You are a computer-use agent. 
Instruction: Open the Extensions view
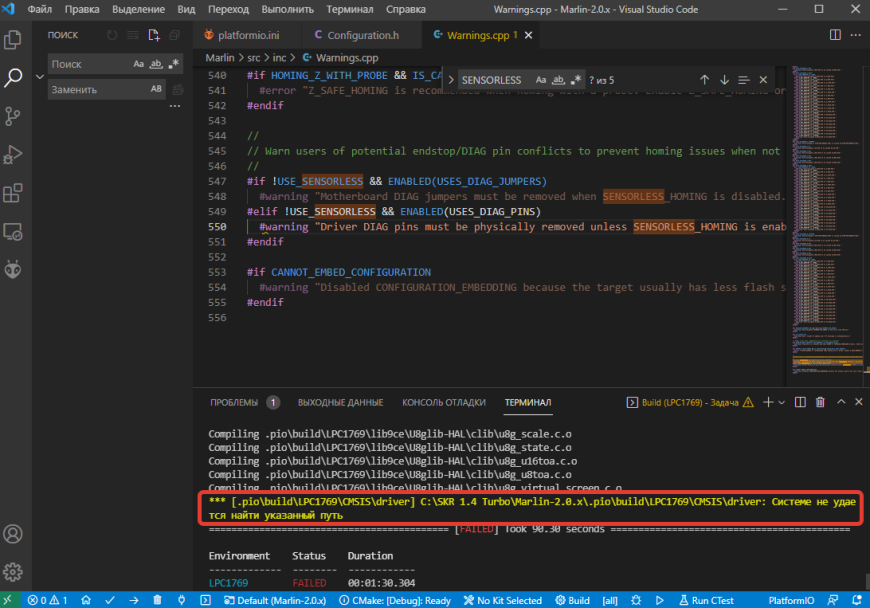(x=14, y=193)
